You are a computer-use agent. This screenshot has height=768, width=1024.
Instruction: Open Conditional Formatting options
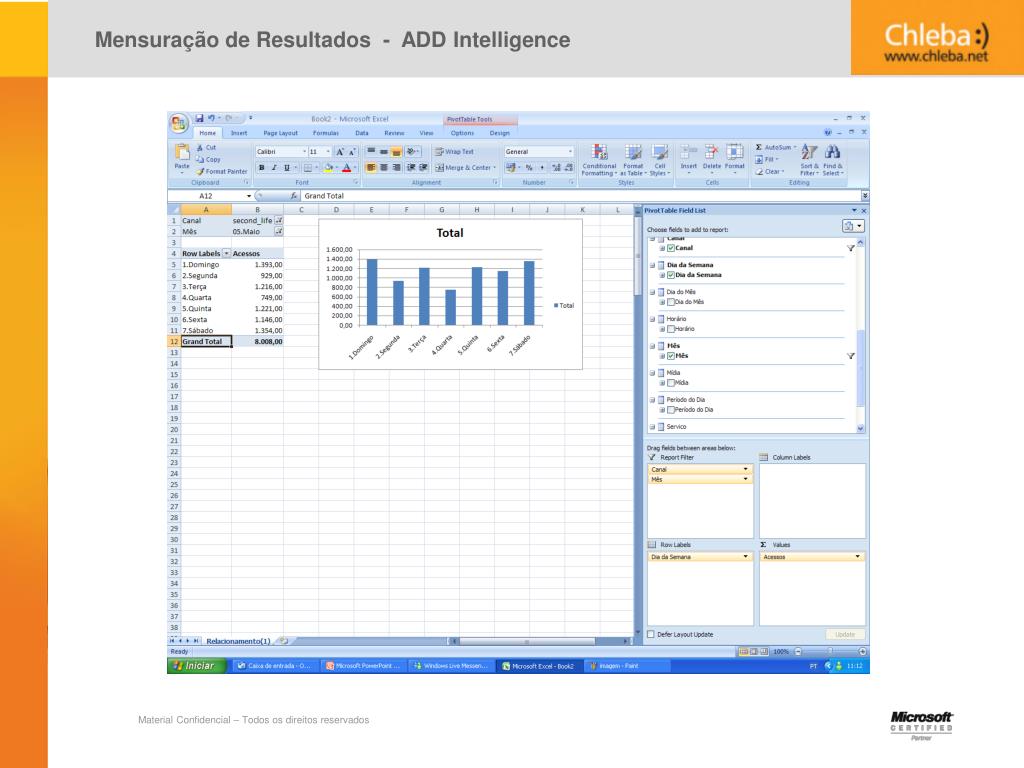tap(599, 160)
